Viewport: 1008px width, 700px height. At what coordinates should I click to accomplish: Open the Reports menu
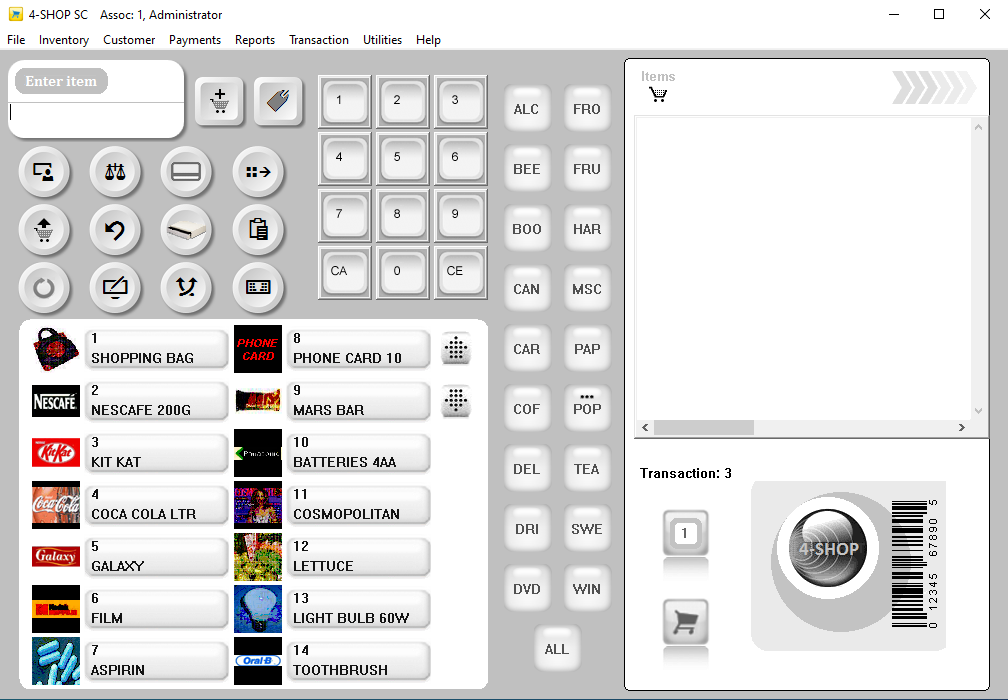tap(255, 40)
